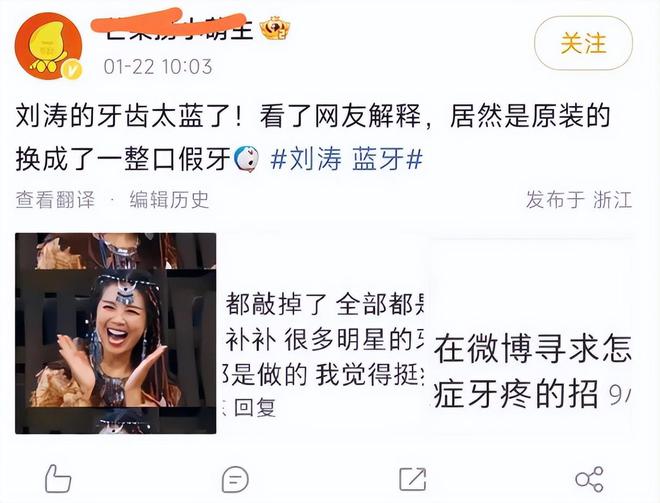The image size is (660, 503).
Task: Tap the 01-22 10:03 timestamp
Action: 158,67
